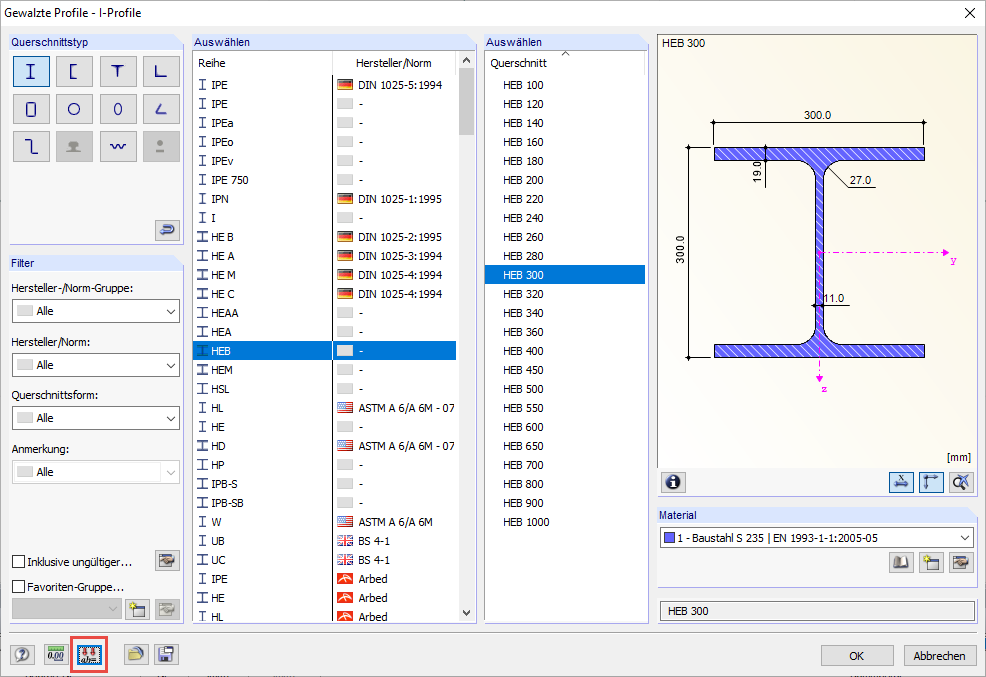
Task: Click the help icon at bottom left
Action: [23, 655]
